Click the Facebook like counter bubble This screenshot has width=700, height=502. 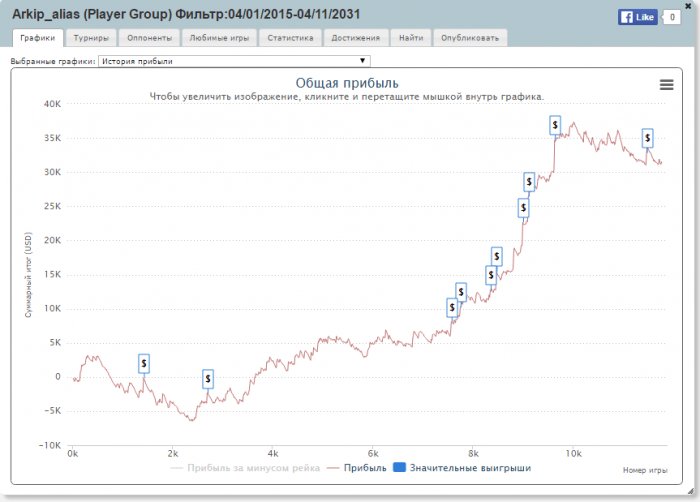[672, 17]
